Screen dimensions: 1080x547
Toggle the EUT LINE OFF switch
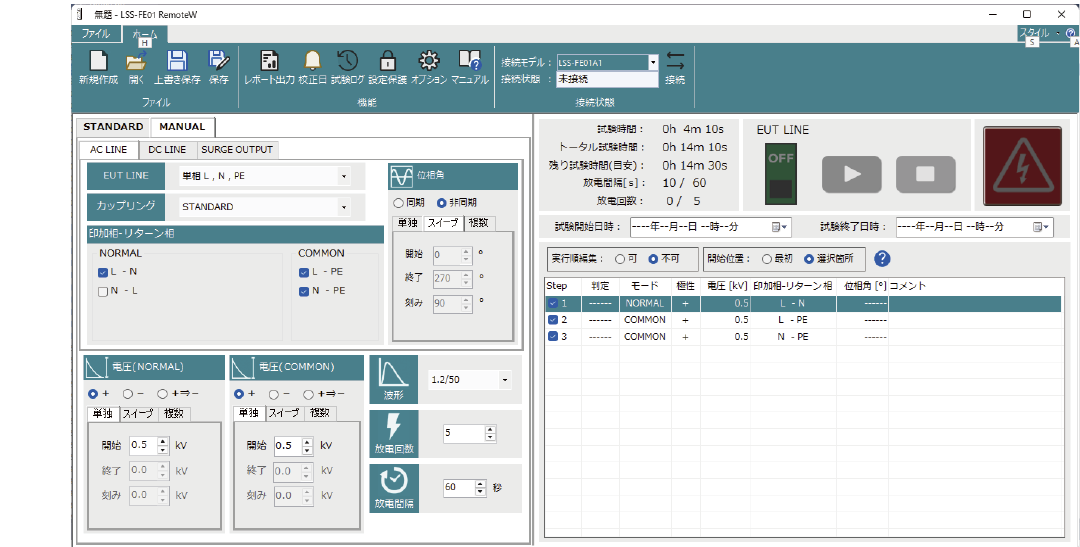[x=779, y=173]
